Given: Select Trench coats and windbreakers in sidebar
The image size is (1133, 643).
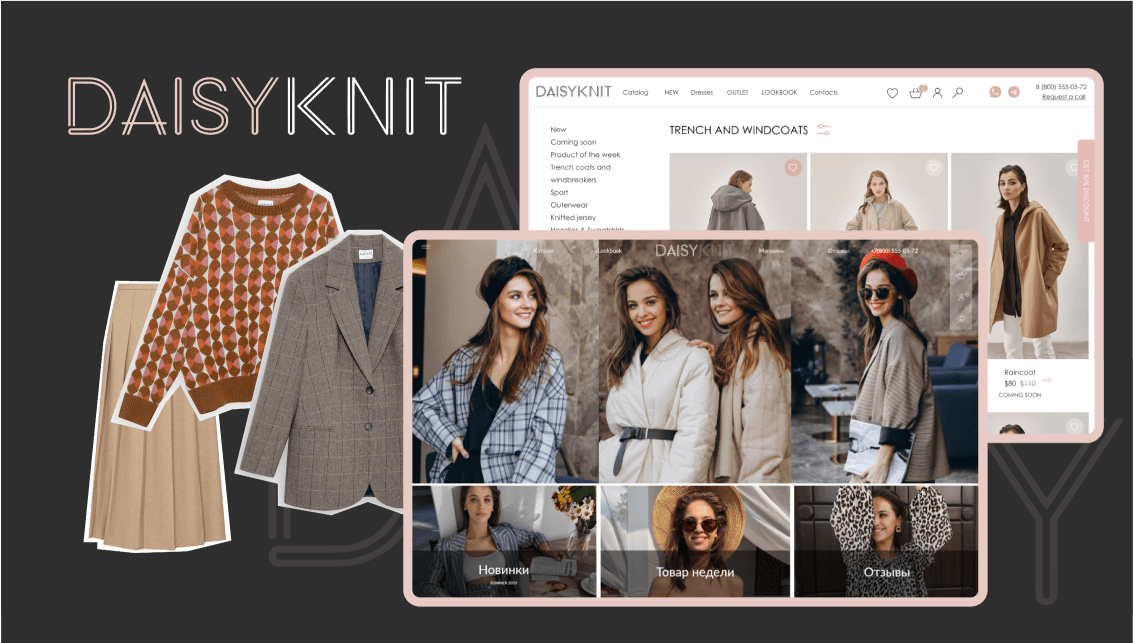Looking at the screenshot, I should [x=580, y=173].
